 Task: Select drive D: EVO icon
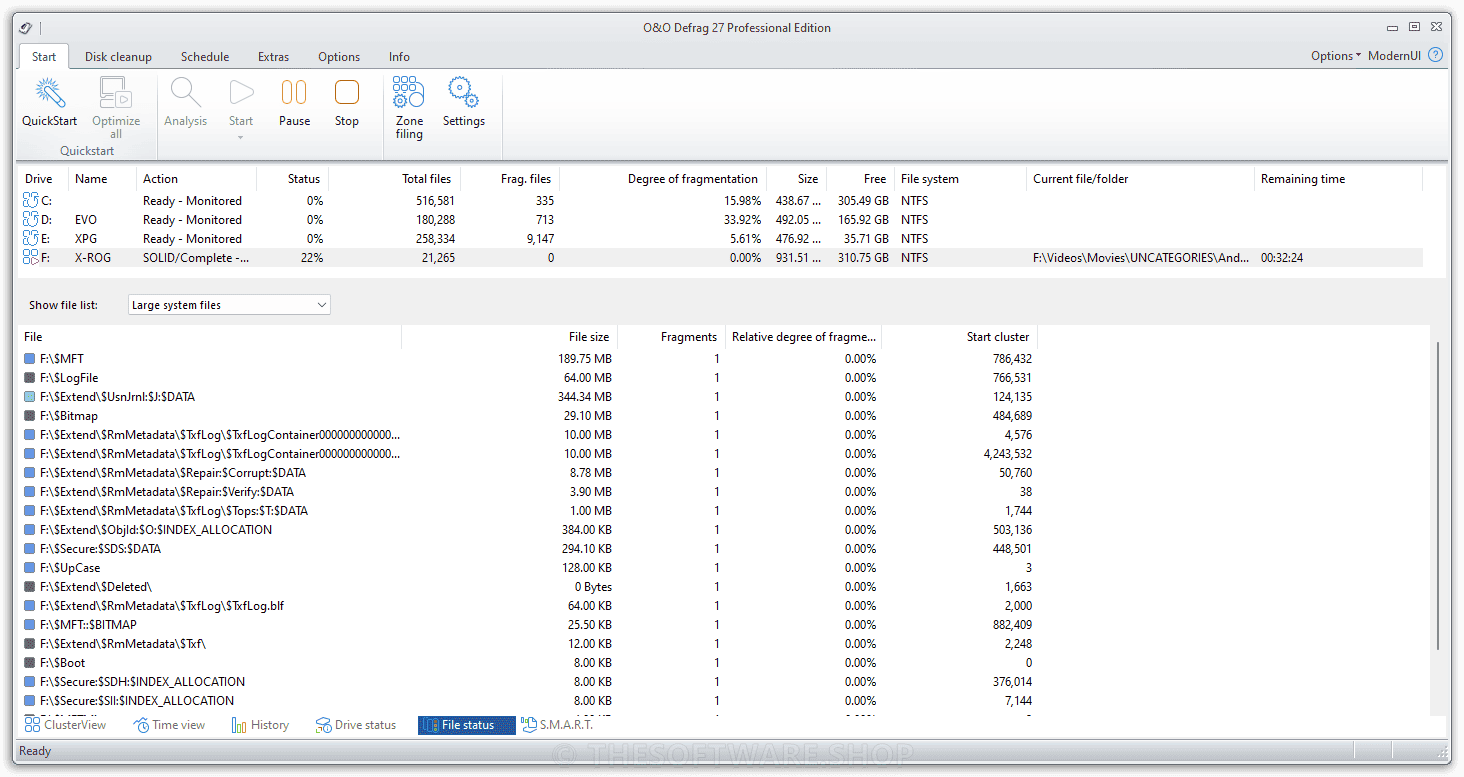(30, 220)
